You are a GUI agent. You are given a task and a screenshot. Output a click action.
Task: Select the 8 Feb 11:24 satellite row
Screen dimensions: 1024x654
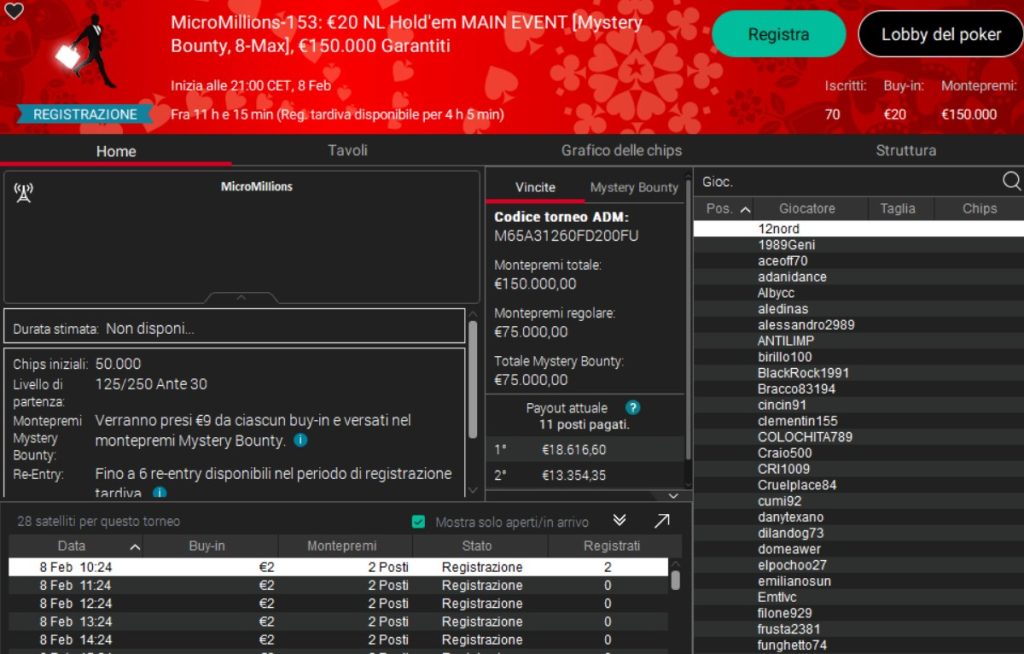pyautogui.click(x=338, y=585)
